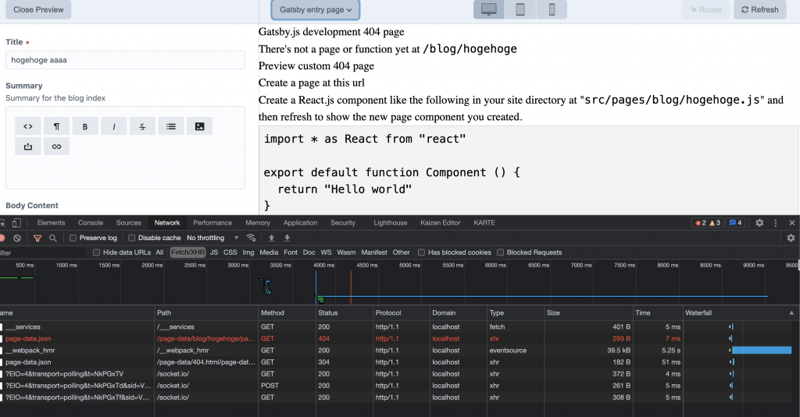Image resolution: width=800 pixels, height=417 pixels.
Task: Click the Close Preview button
Action: 38,10
